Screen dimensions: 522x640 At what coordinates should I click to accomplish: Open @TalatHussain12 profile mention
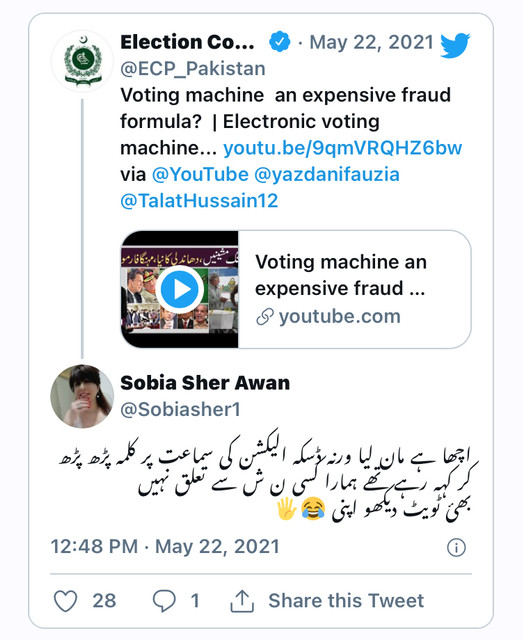coord(199,201)
